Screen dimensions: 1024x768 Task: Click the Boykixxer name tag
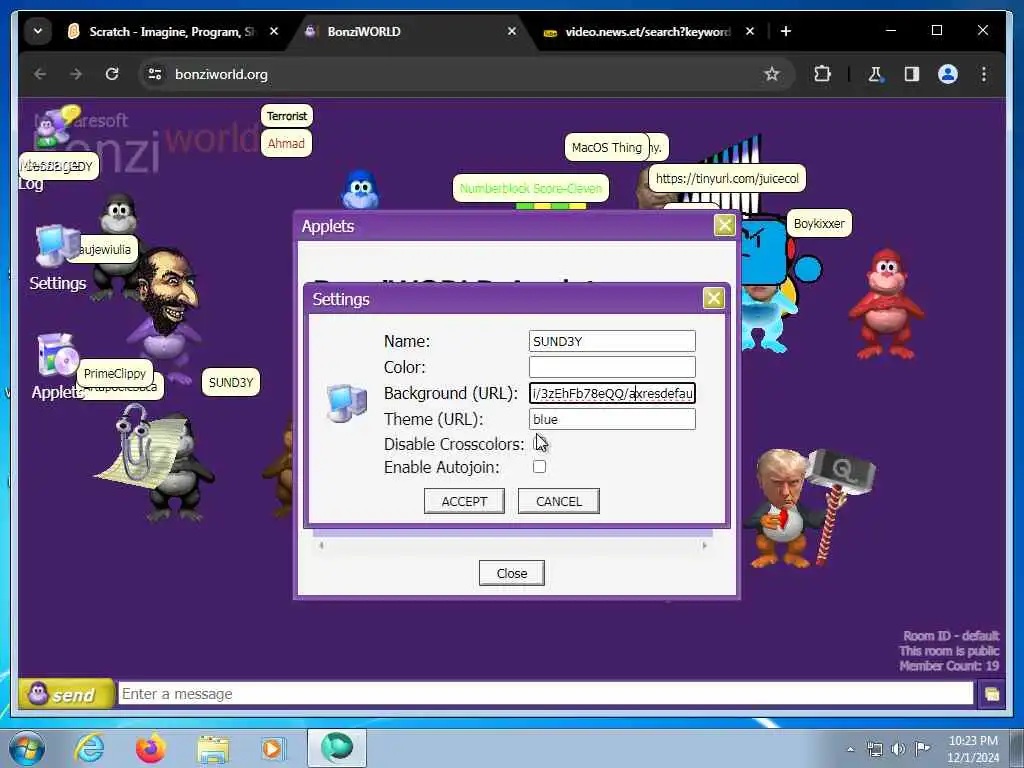point(819,223)
